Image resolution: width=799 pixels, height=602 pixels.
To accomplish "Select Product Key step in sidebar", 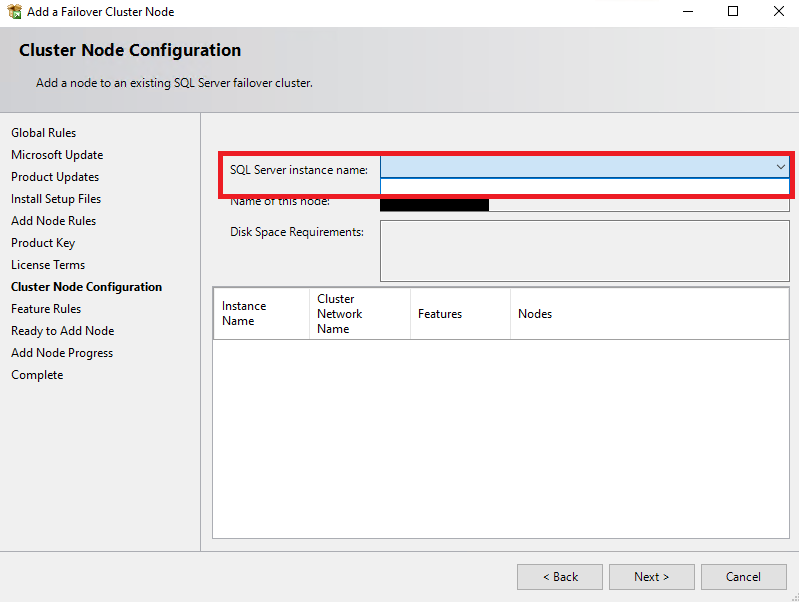I will click(43, 243).
